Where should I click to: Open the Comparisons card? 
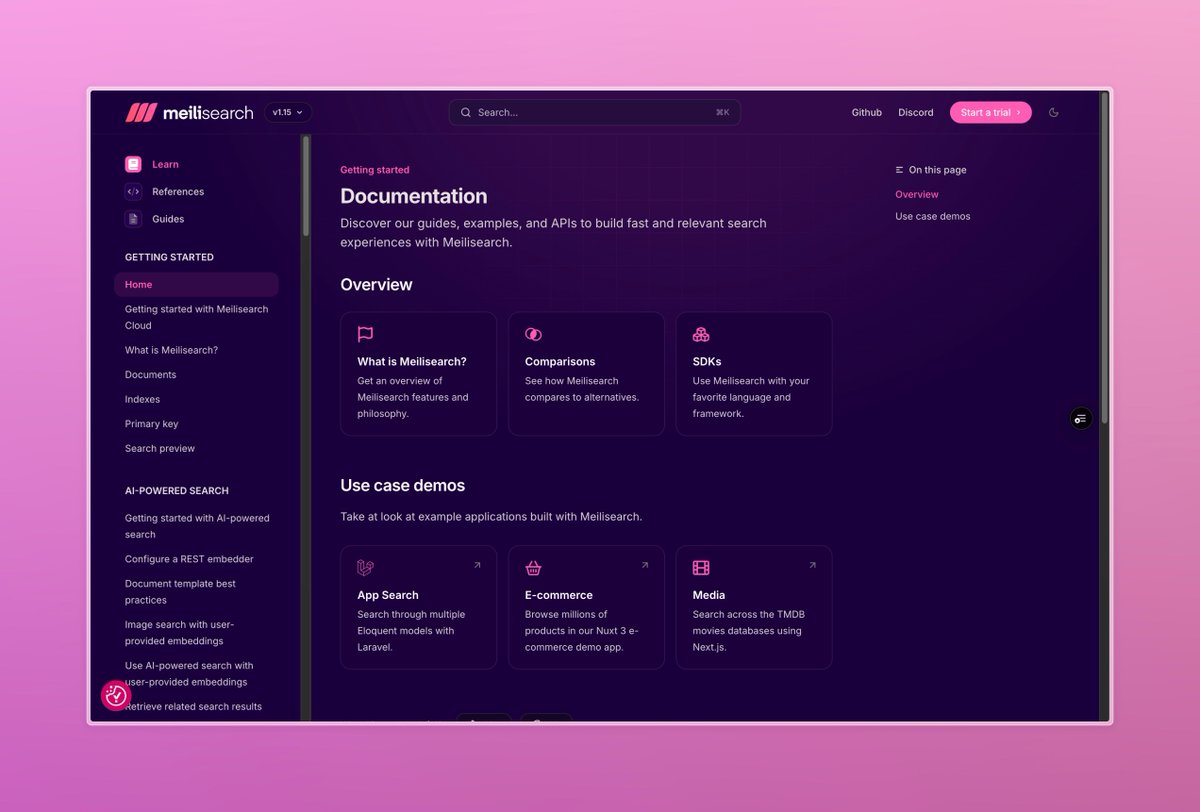pyautogui.click(x=586, y=374)
